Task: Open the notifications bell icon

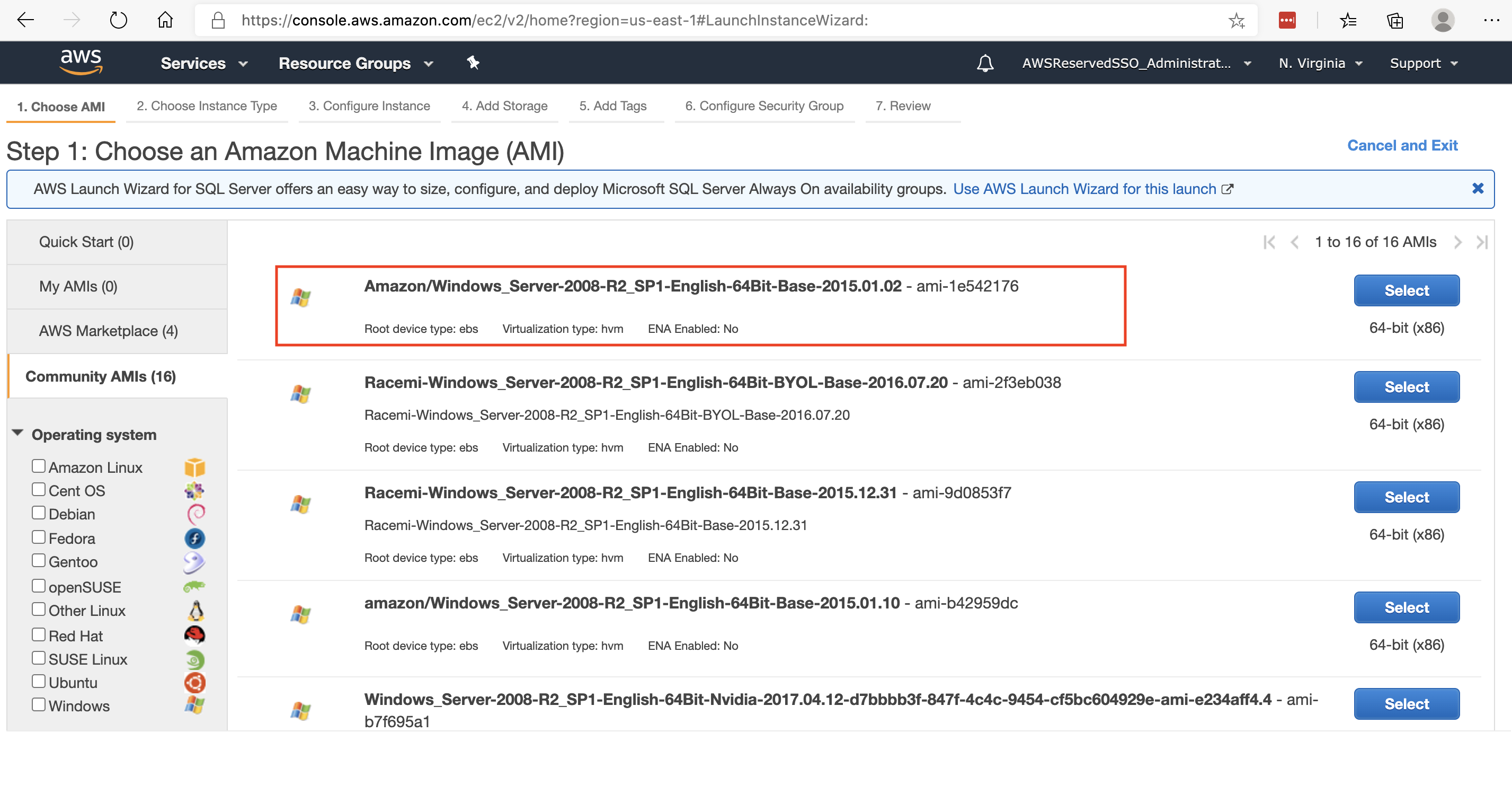Action: coord(985,63)
